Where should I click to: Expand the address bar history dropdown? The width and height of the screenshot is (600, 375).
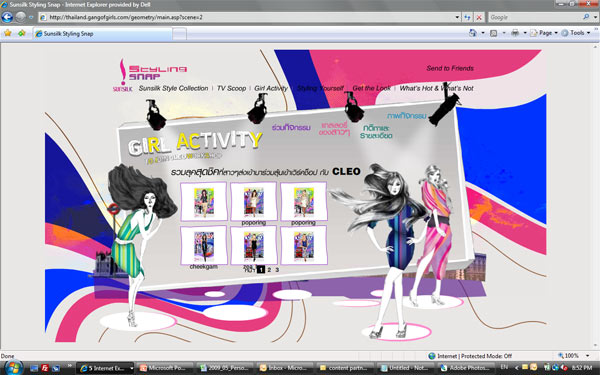[x=457, y=17]
